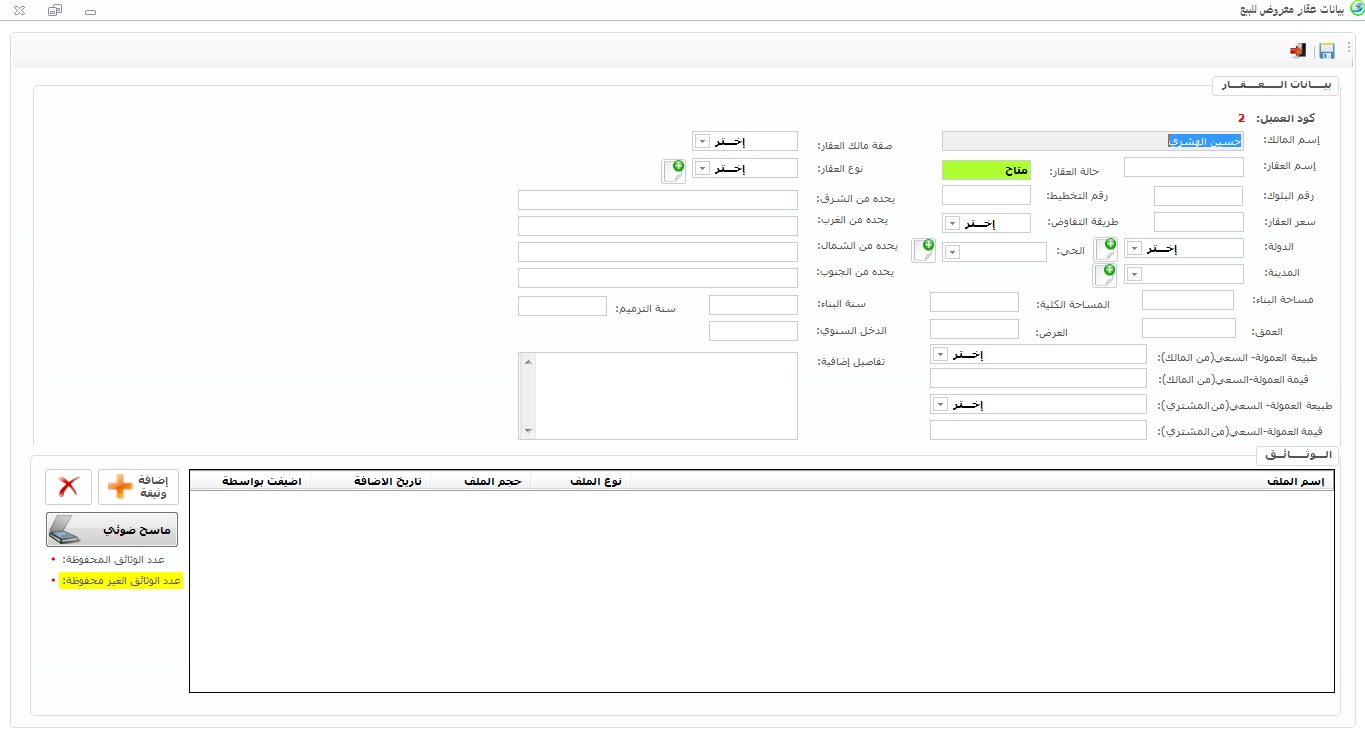The image size is (1365, 730).
Task: Click the green متاح property status field
Action: coord(986,170)
